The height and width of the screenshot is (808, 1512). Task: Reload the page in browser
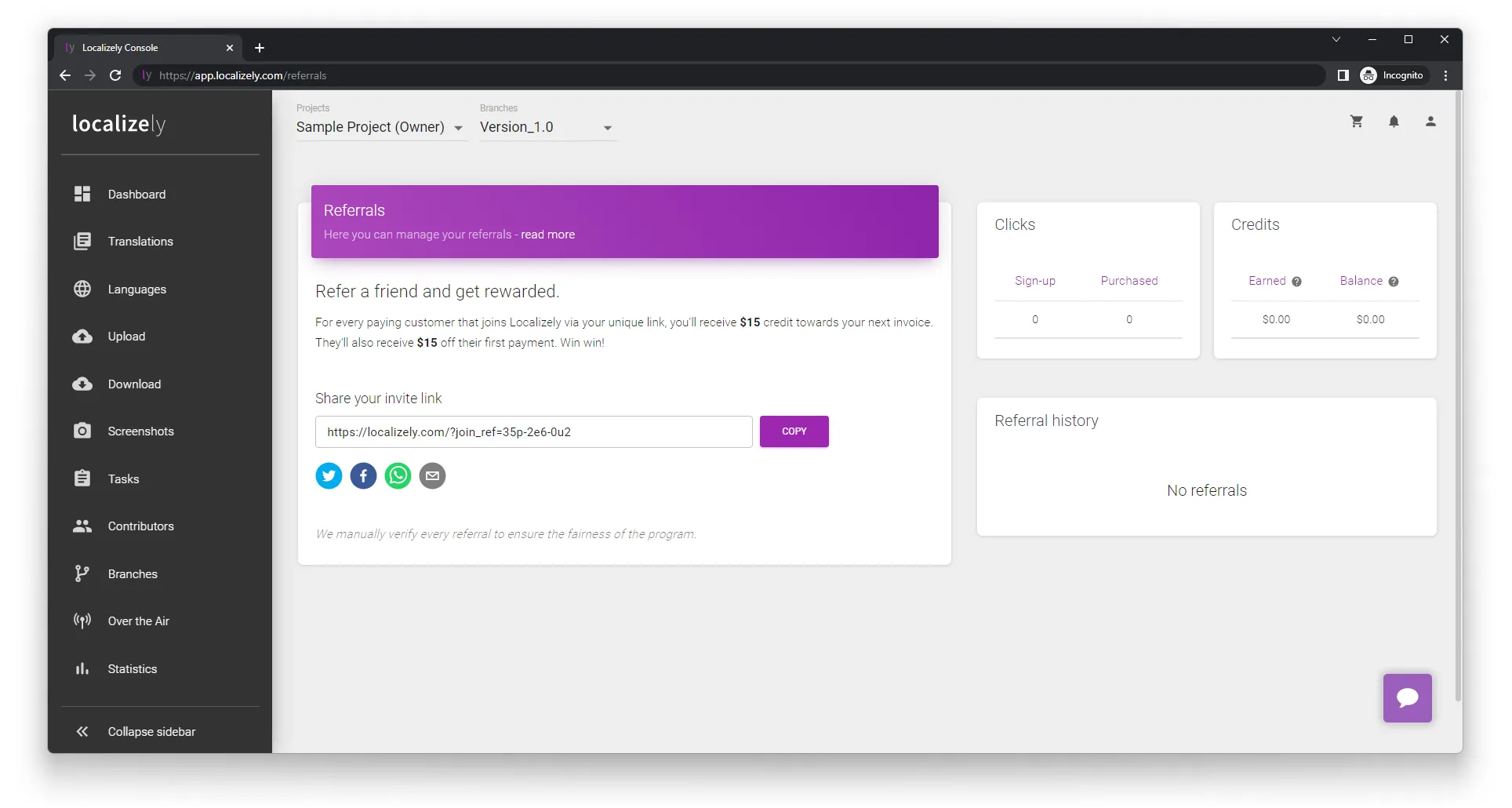115,75
